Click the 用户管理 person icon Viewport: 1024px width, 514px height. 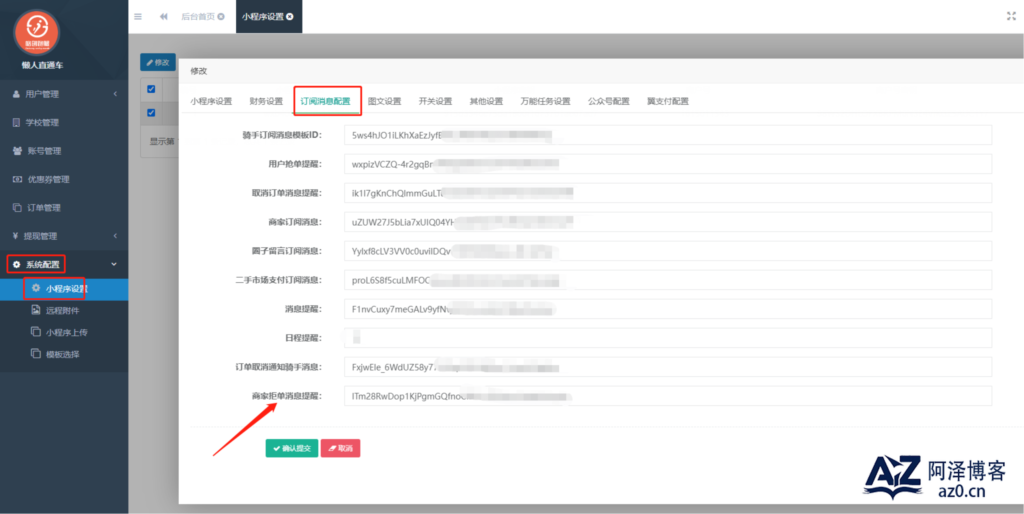(16, 94)
